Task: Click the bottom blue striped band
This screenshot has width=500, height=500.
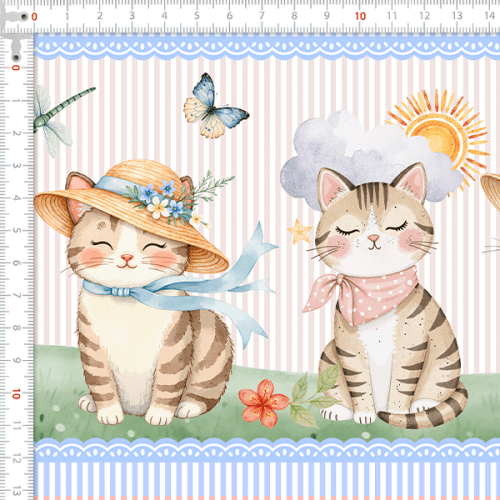Action: [267, 478]
